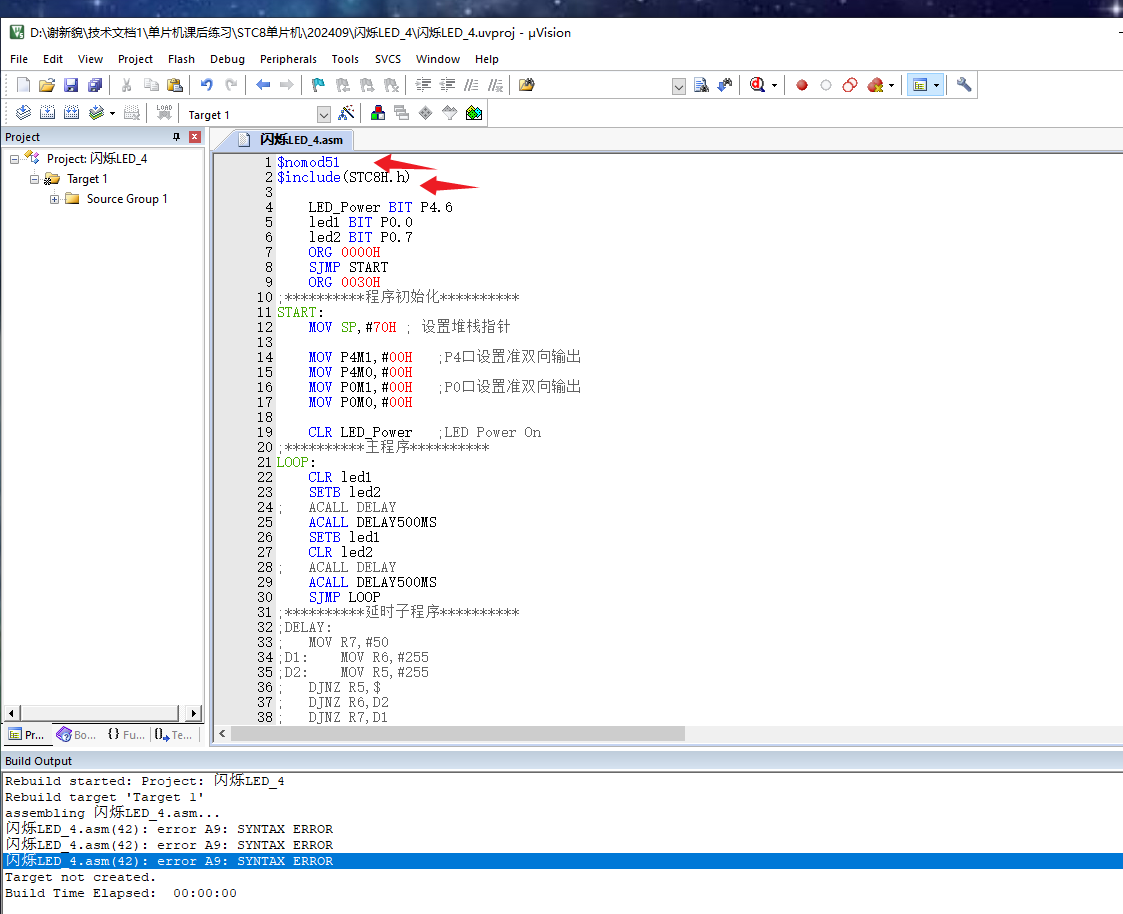1123x914 pixels.
Task: Switch to the Books panel tab
Action: click(x=77, y=734)
